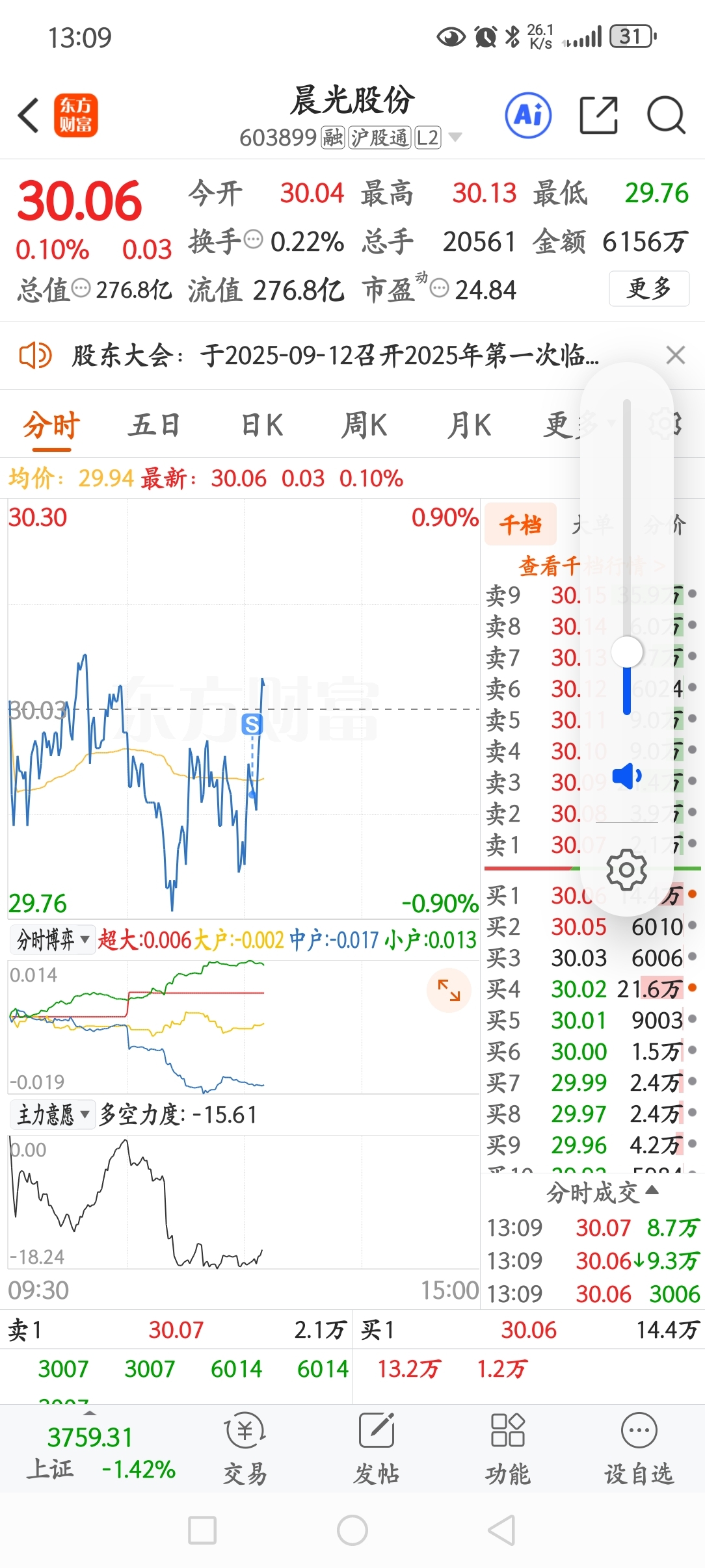The height and width of the screenshot is (1568, 705).
Task: Tap the L2 level tag
Action: click(428, 137)
